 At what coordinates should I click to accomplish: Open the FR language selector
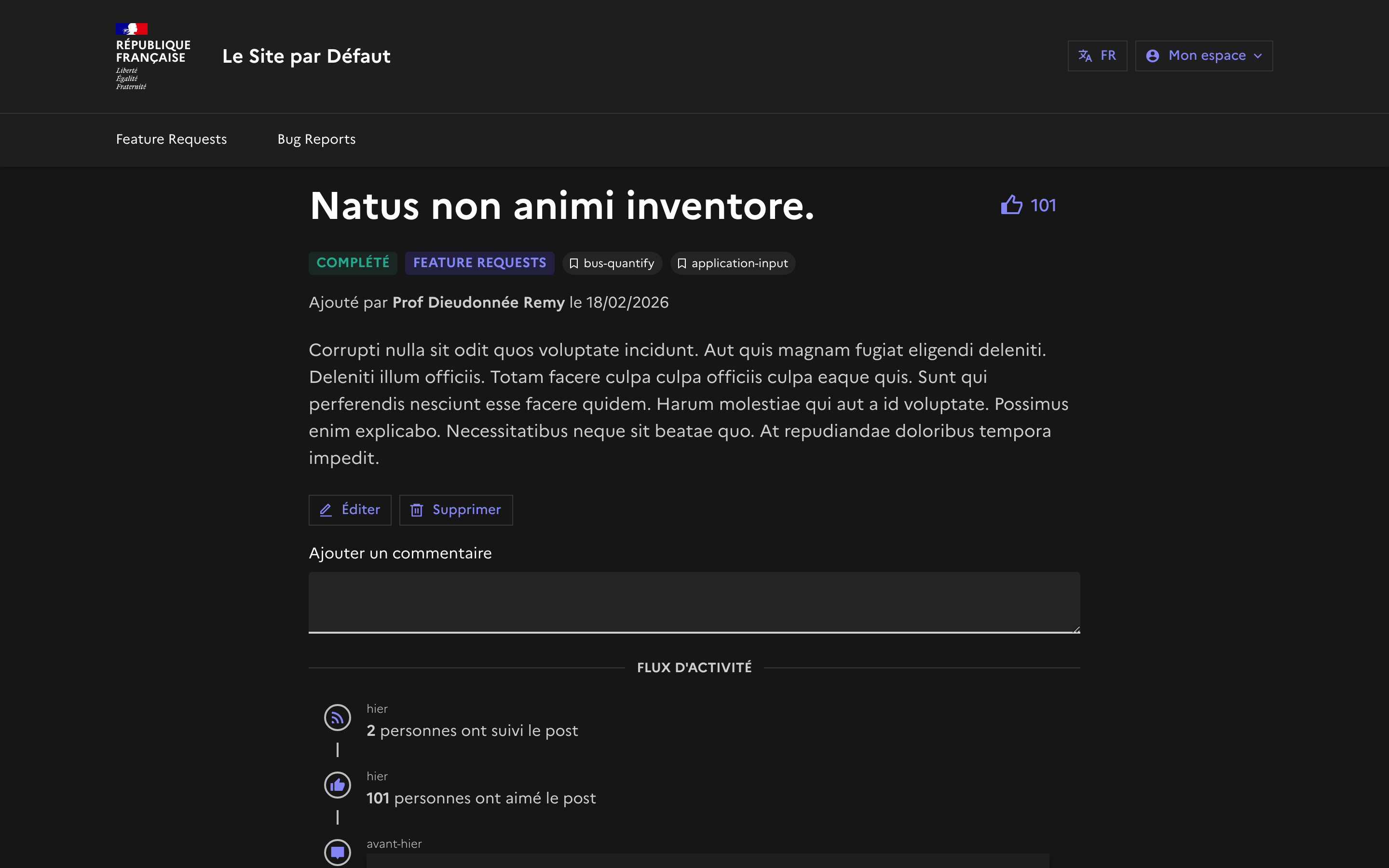click(1097, 55)
